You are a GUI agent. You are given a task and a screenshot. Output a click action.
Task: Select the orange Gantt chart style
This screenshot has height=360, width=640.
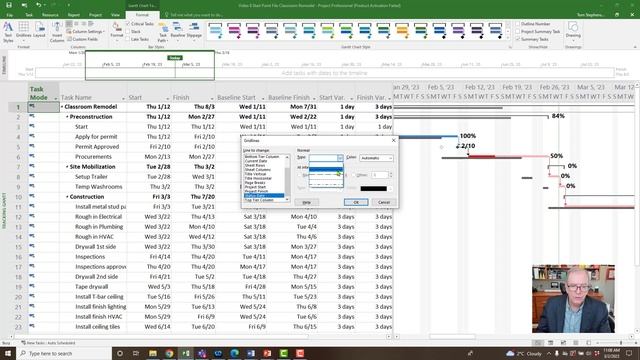(x=402, y=31)
